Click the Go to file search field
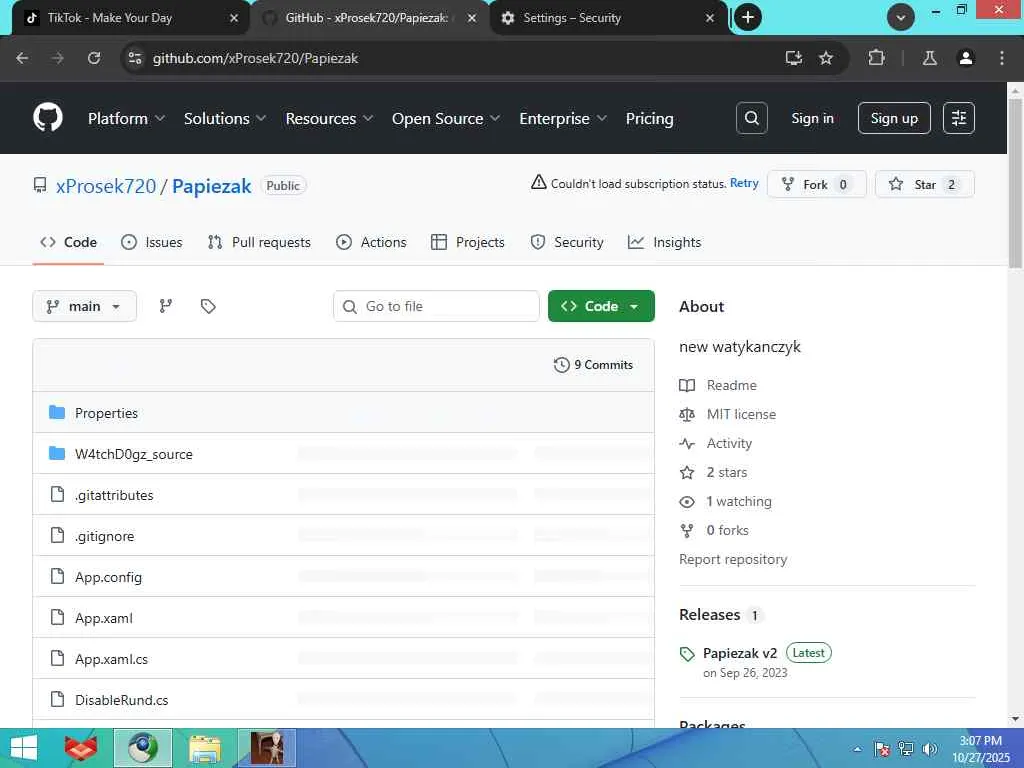Viewport: 1024px width, 768px height. (436, 306)
